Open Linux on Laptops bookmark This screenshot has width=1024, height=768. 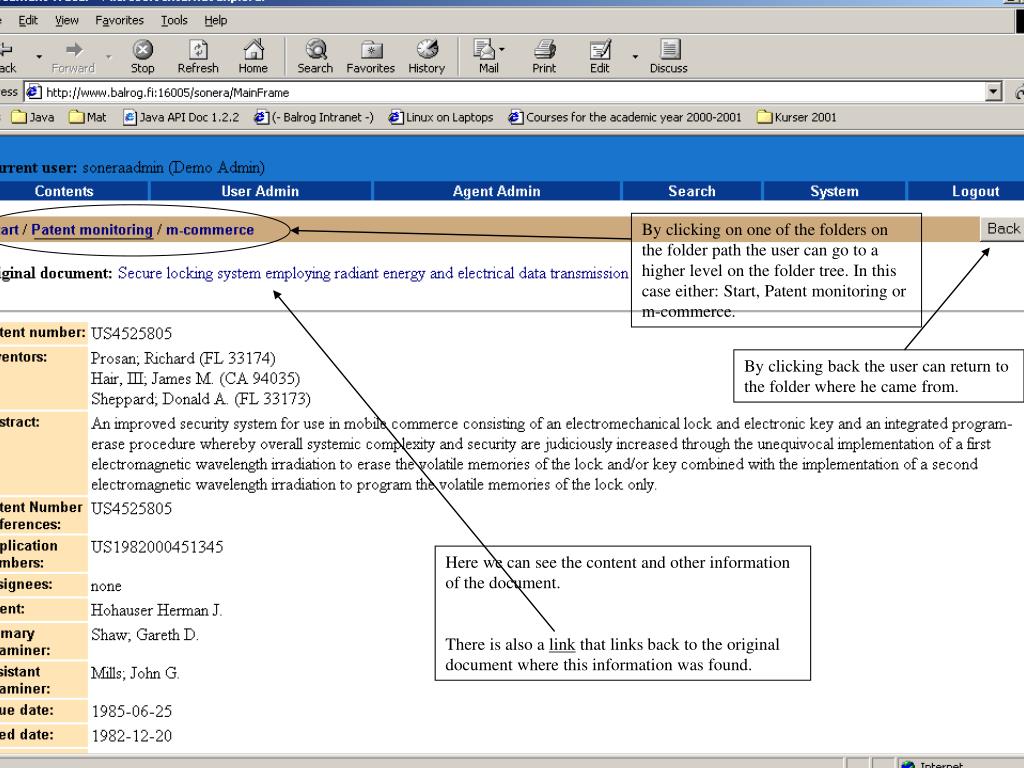(441, 118)
